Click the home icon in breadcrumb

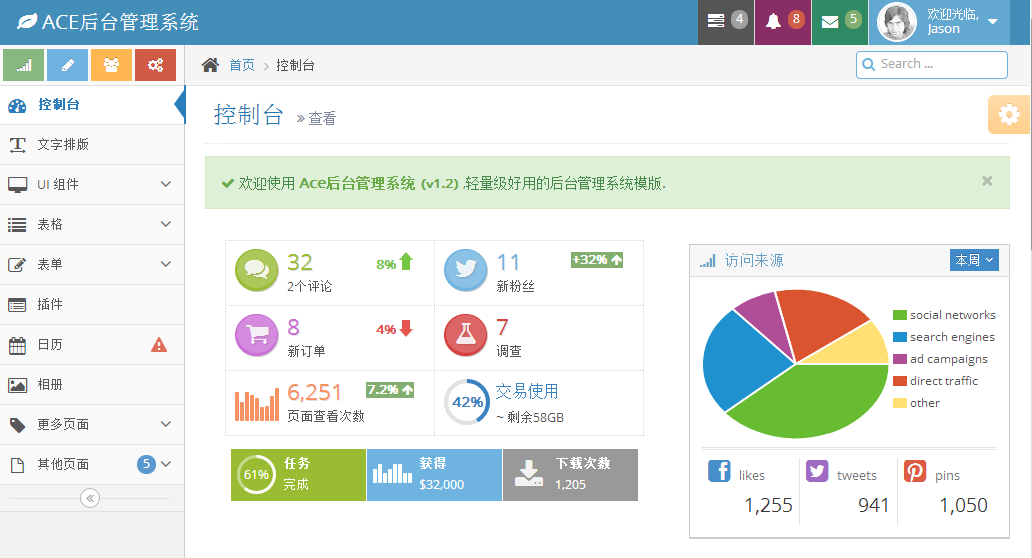(x=210, y=65)
